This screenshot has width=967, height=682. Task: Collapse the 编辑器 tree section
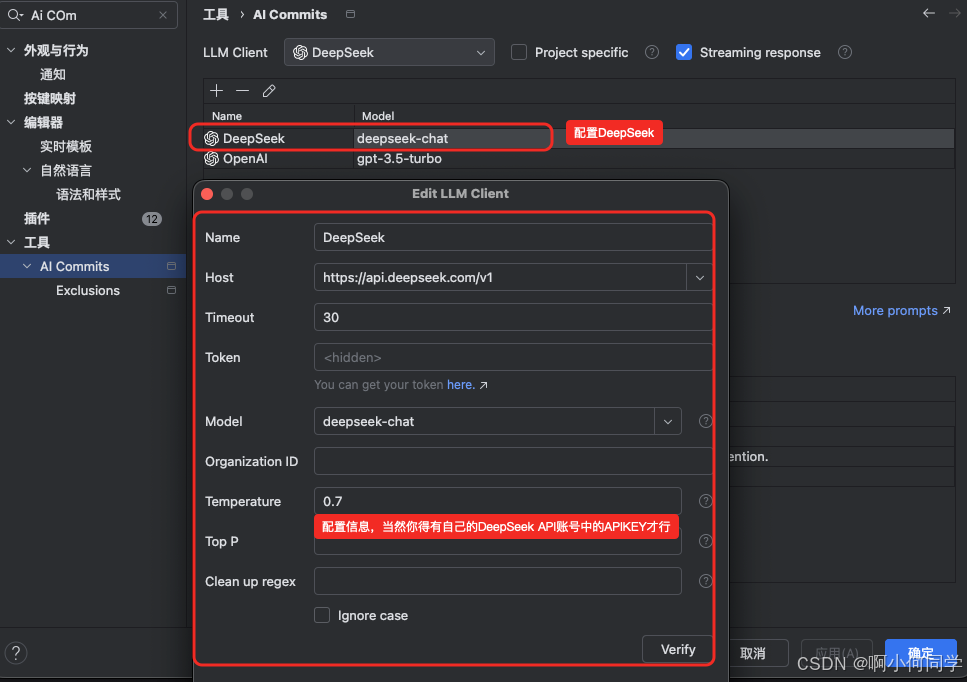pyautogui.click(x=11, y=123)
